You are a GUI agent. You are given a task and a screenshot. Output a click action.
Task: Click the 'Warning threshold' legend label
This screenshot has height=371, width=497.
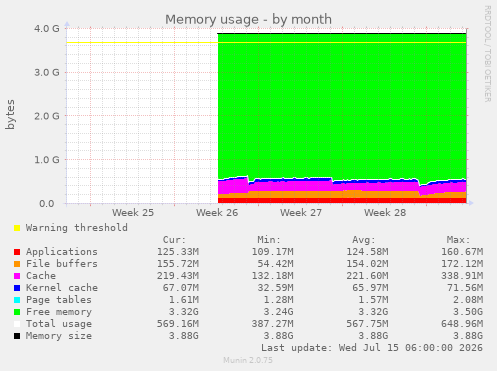[77, 228]
